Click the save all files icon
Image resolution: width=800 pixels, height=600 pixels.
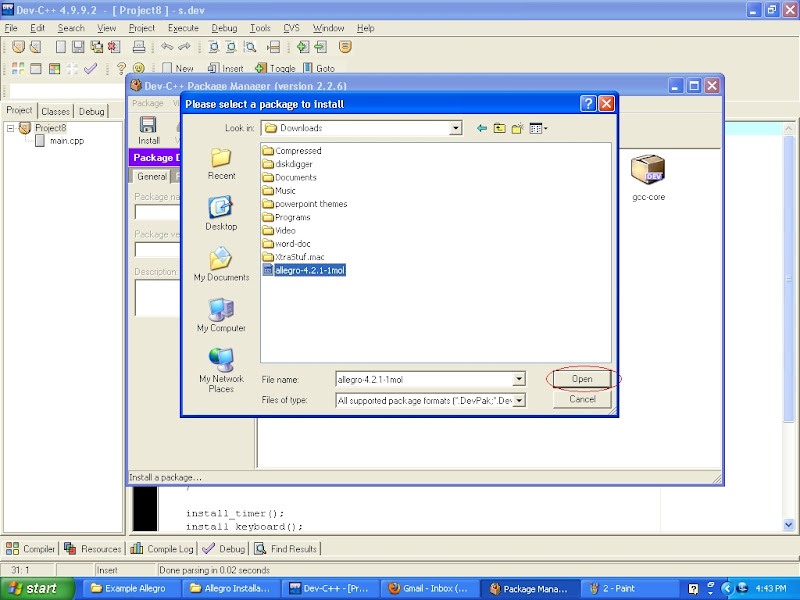(96, 47)
